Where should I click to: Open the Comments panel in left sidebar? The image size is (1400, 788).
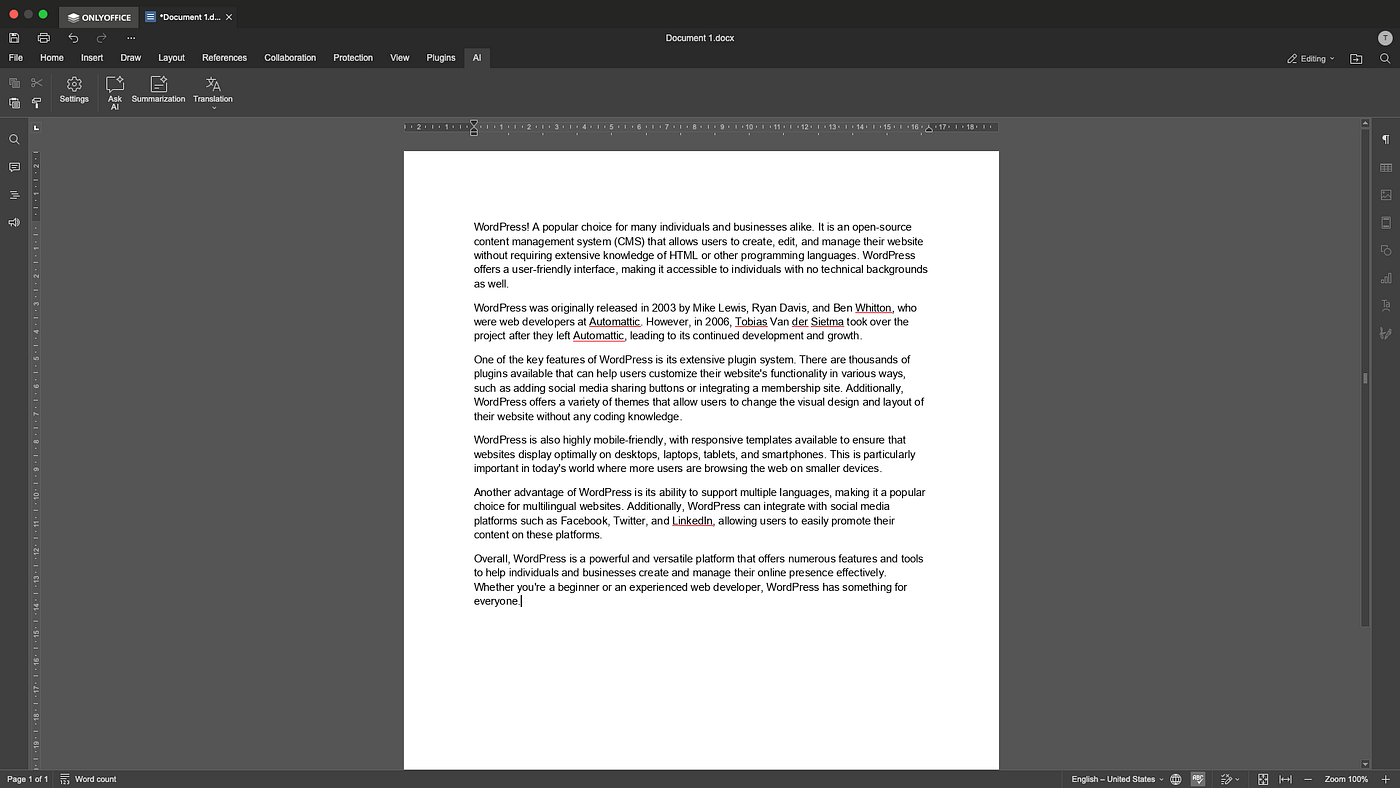(14, 167)
